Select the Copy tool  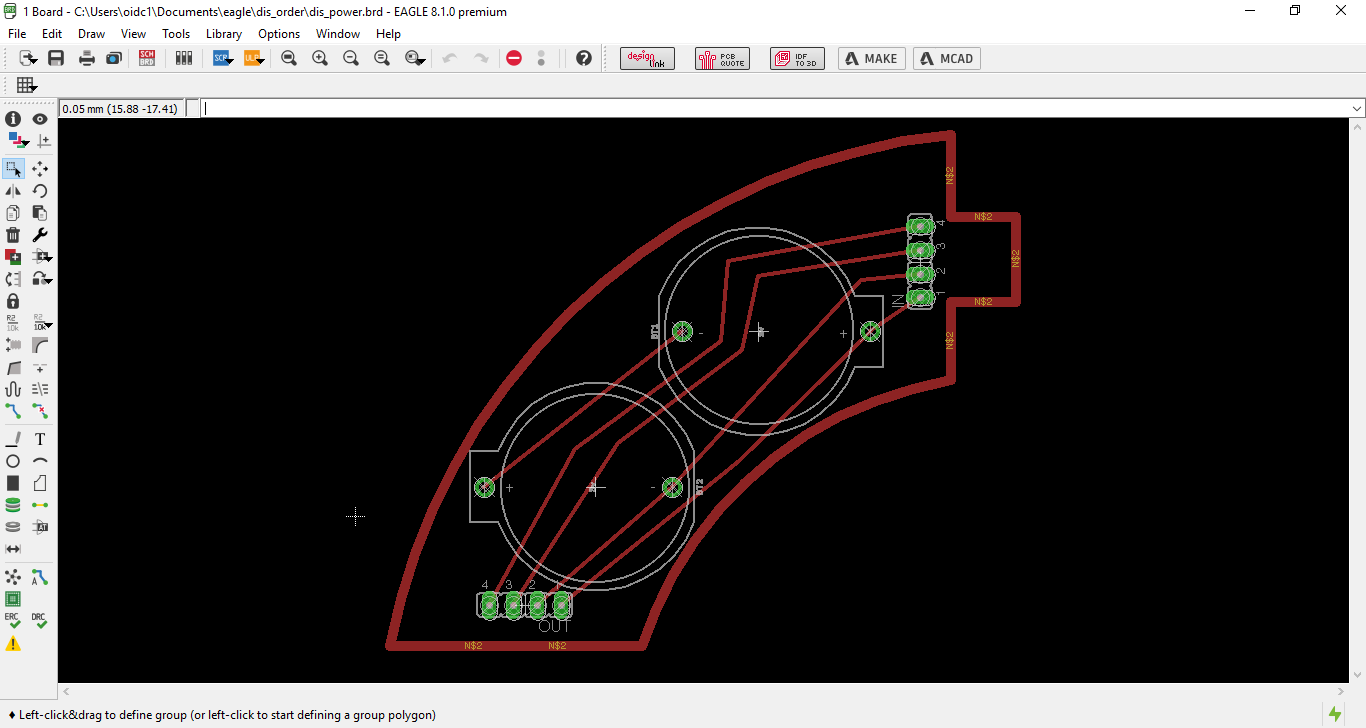13,213
